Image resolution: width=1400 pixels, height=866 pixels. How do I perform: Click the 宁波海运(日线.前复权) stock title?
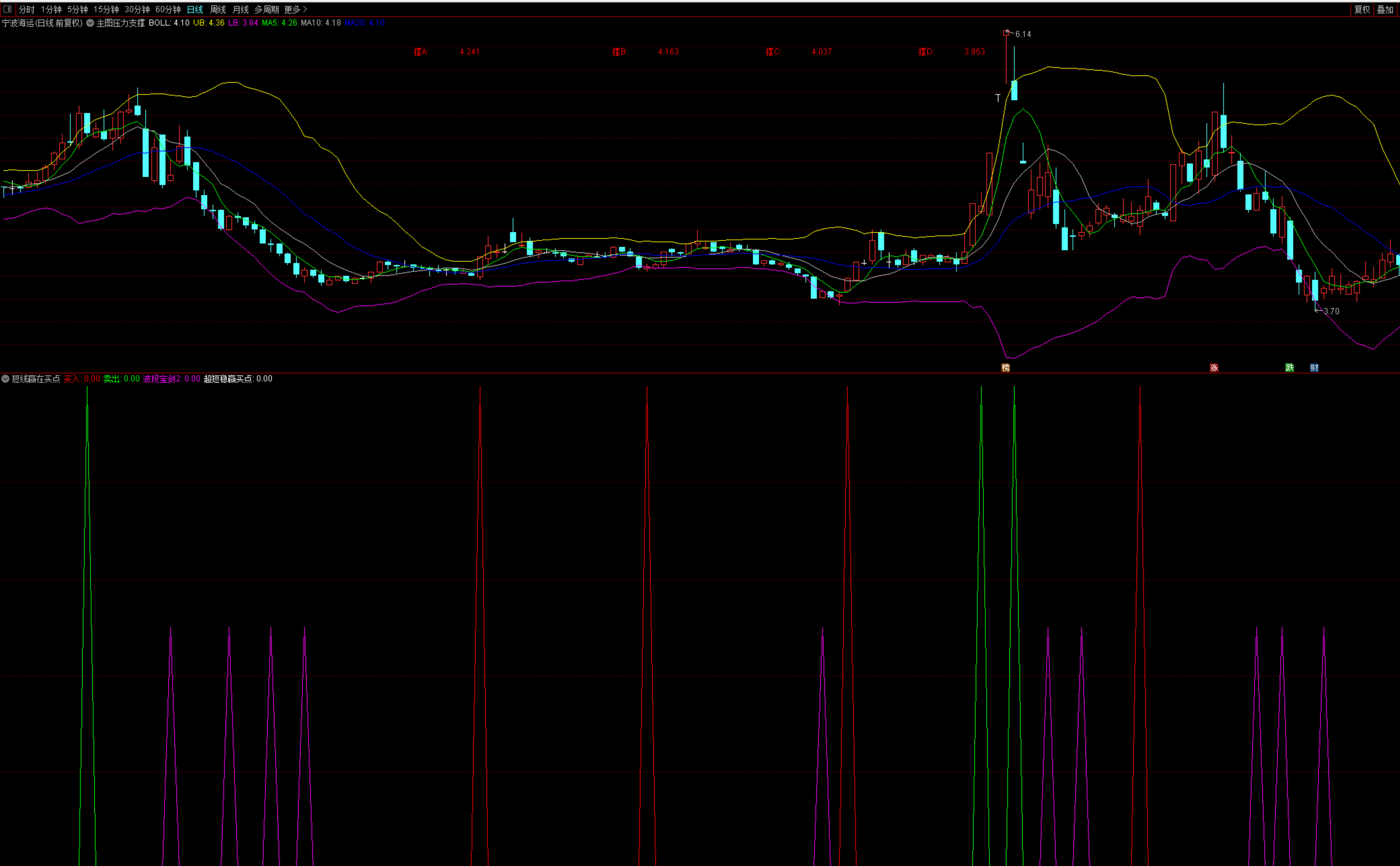click(42, 23)
